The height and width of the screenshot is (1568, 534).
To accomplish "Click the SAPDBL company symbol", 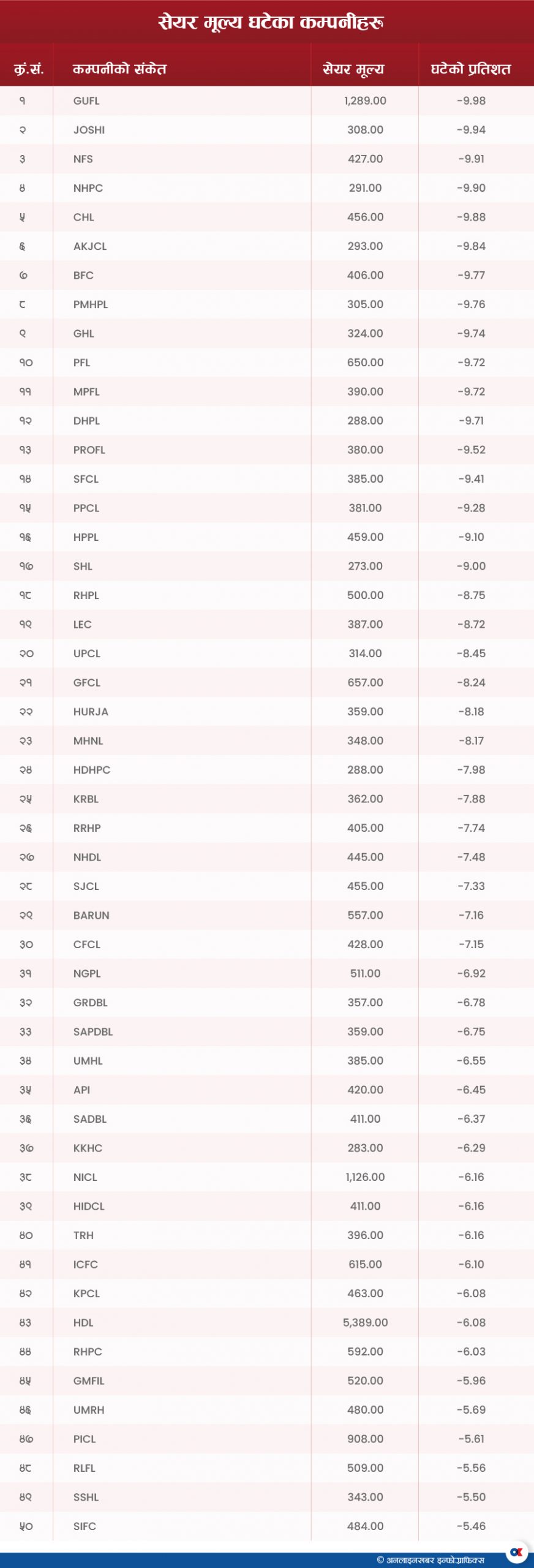I will 93,1031.
